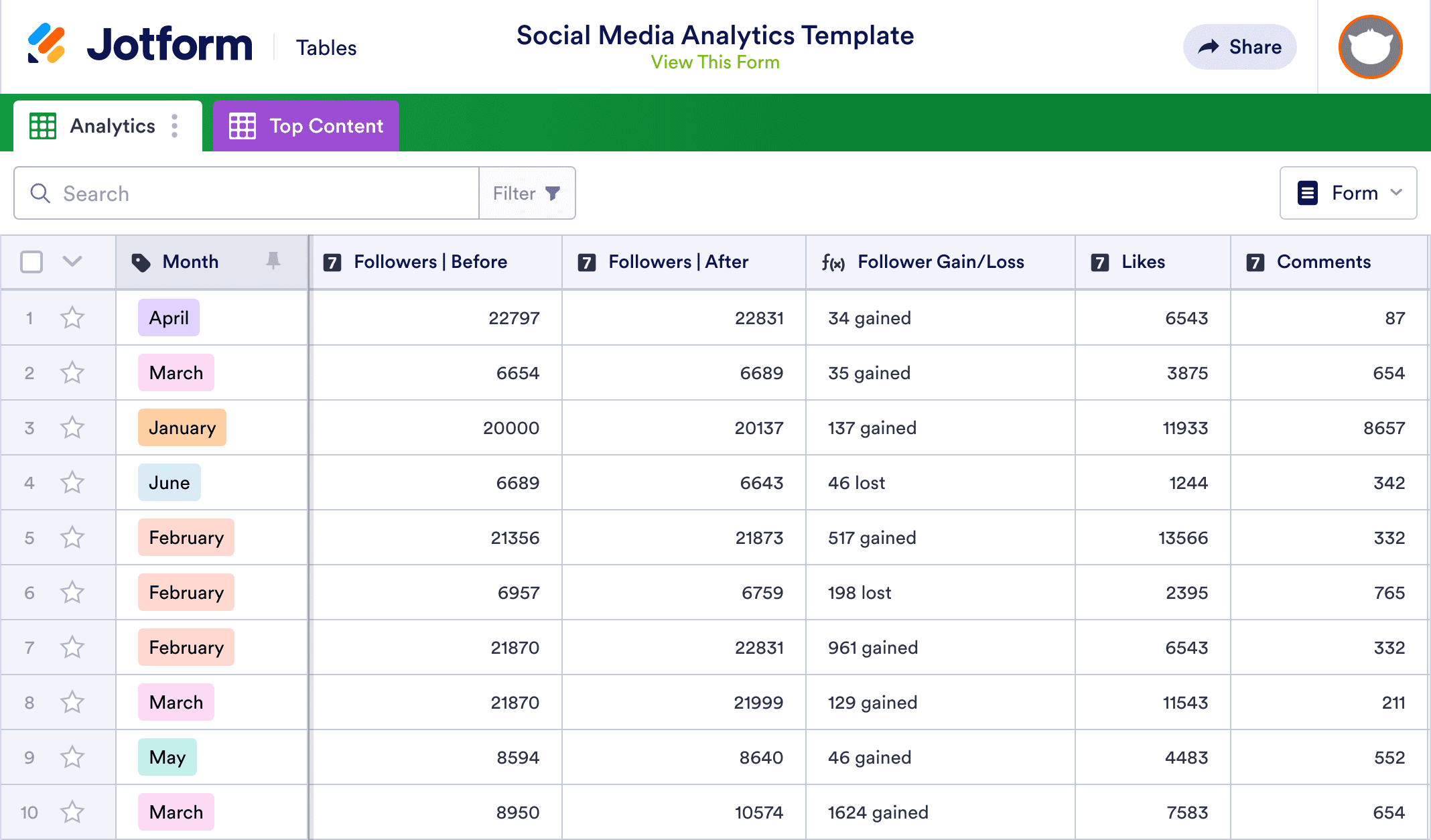Click the grid icon next to Top Content

coord(243,125)
